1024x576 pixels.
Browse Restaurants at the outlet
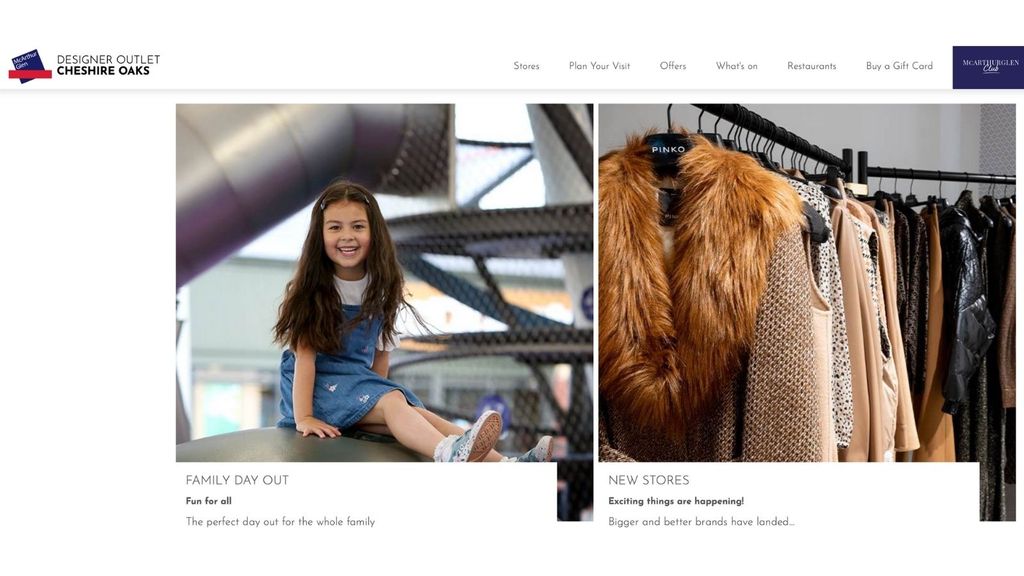(811, 66)
